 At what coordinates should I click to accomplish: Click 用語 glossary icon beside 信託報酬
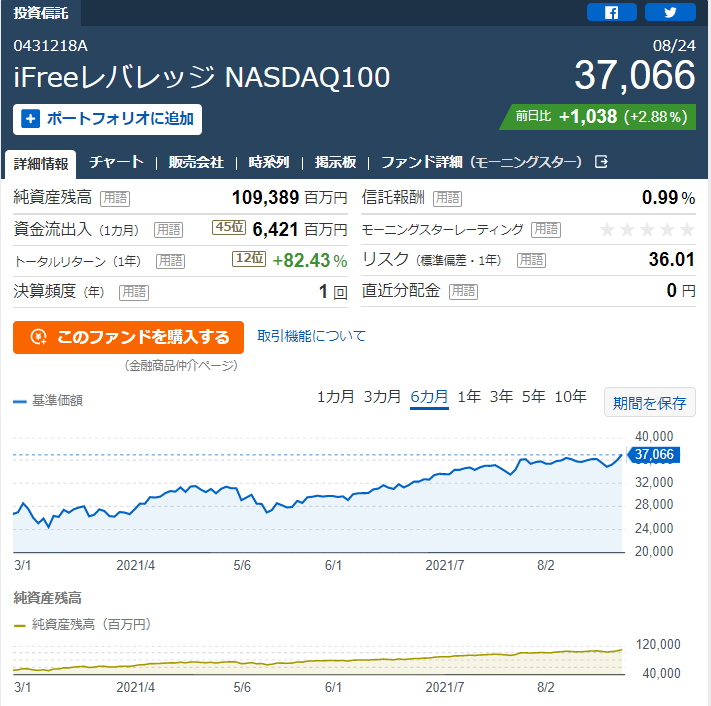coord(447,198)
